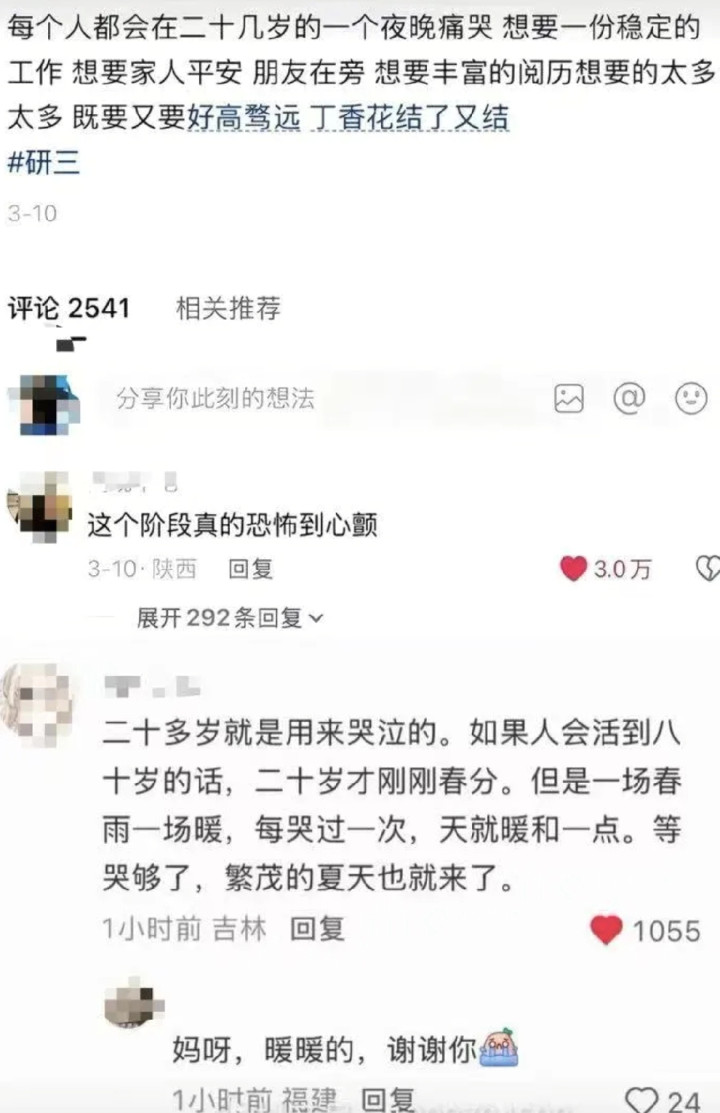Dislike the 陕西 comment with broken heart
This screenshot has height=1113, width=720.
pyautogui.click(x=707, y=568)
